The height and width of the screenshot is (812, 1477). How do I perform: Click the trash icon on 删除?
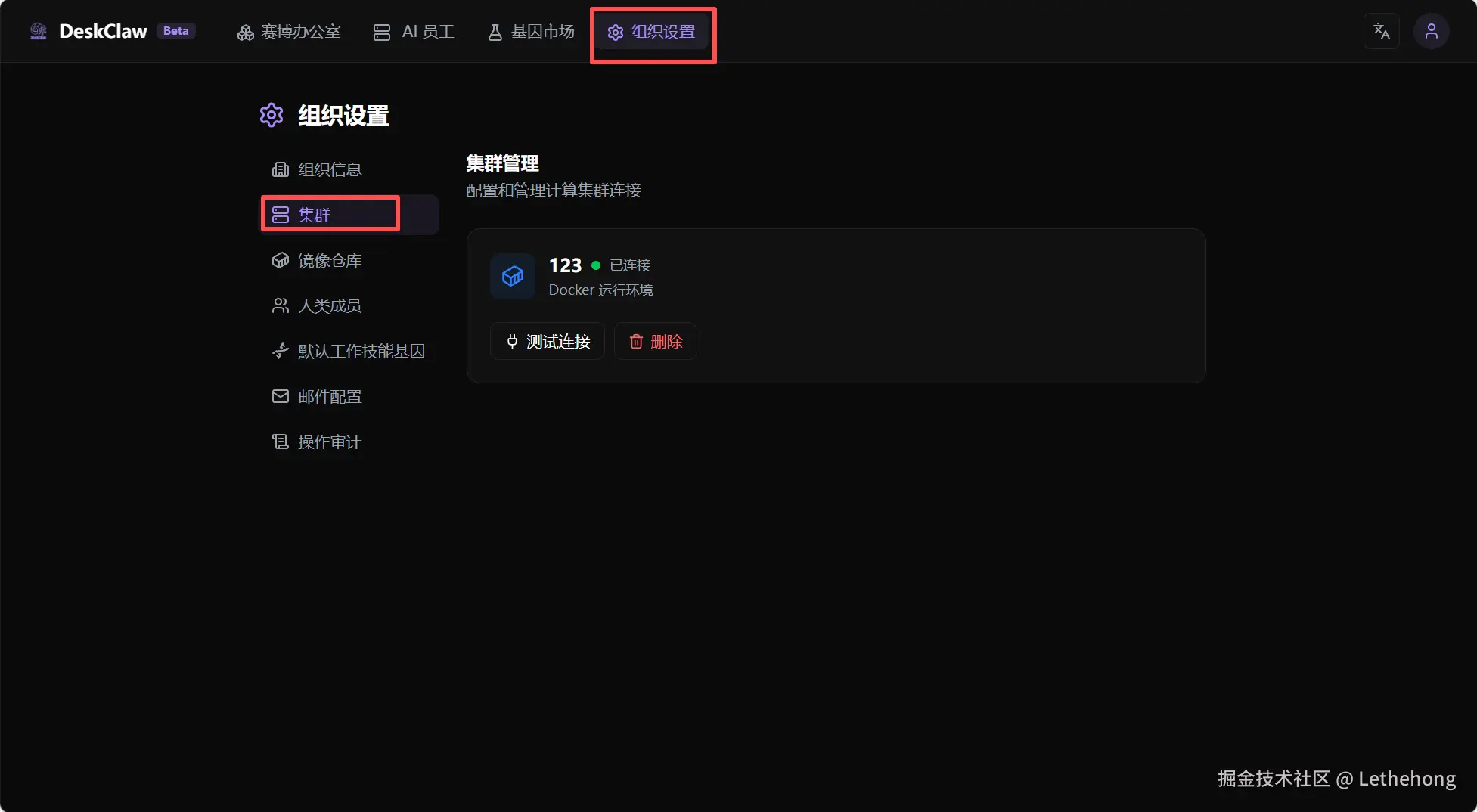(x=636, y=342)
